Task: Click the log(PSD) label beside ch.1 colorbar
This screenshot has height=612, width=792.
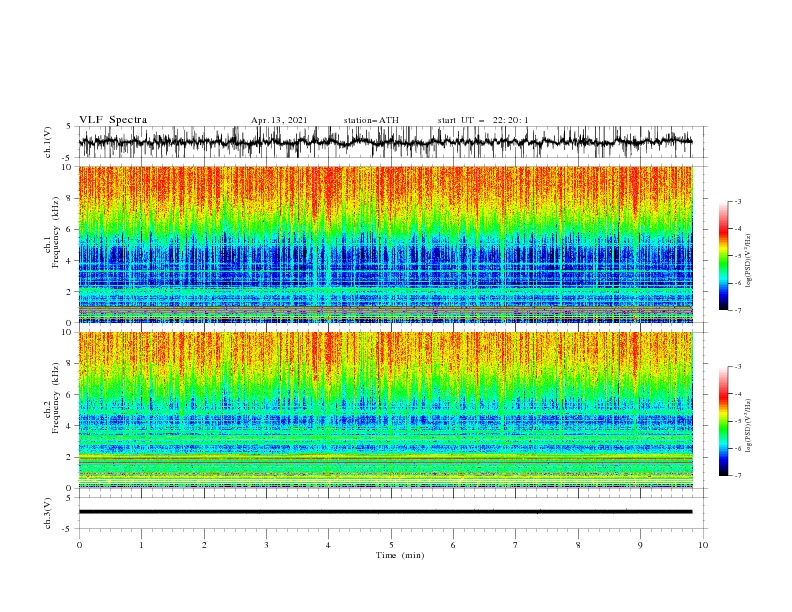Action: (749, 261)
